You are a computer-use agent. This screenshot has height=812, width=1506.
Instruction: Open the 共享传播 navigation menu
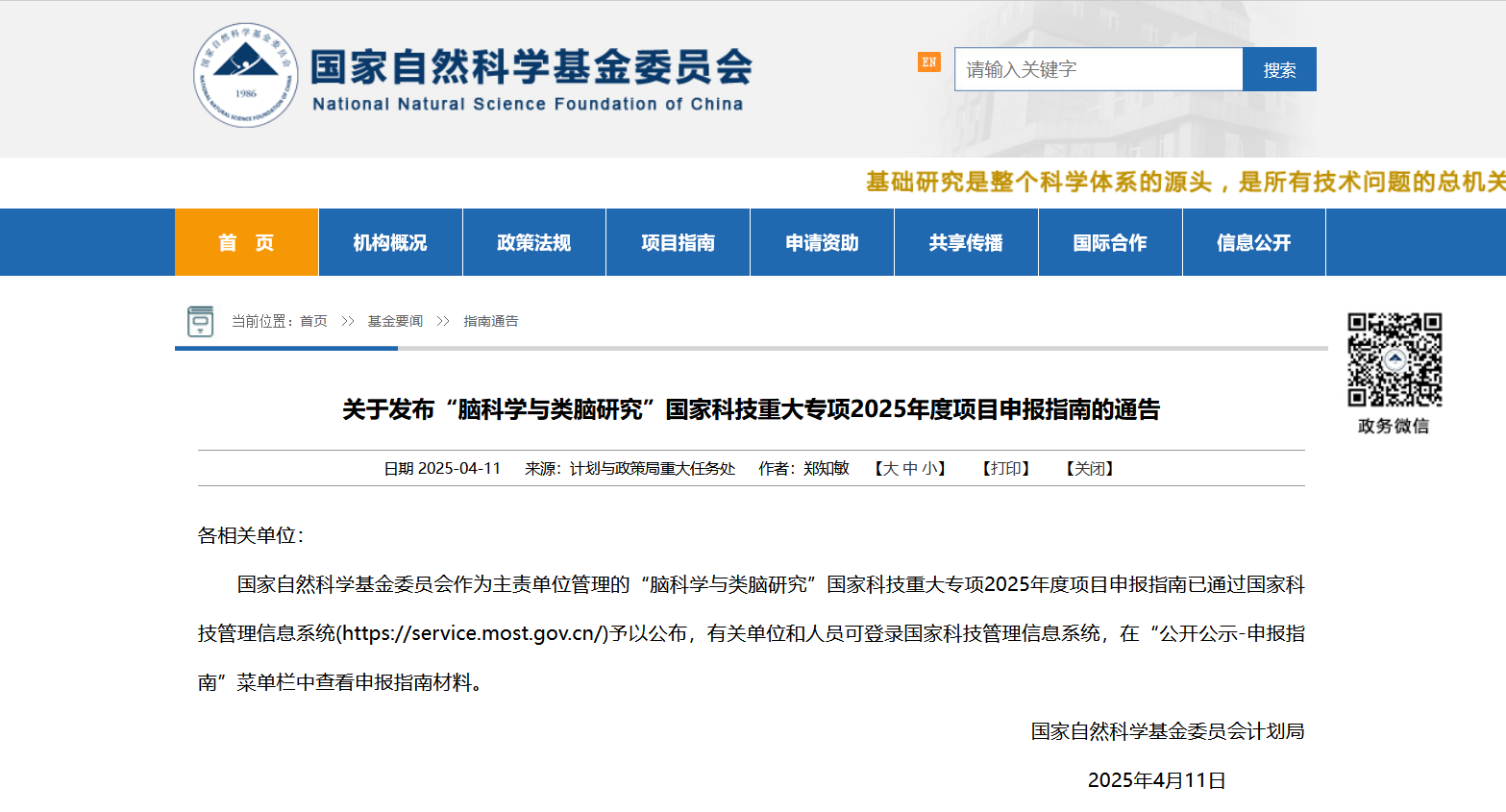click(966, 242)
